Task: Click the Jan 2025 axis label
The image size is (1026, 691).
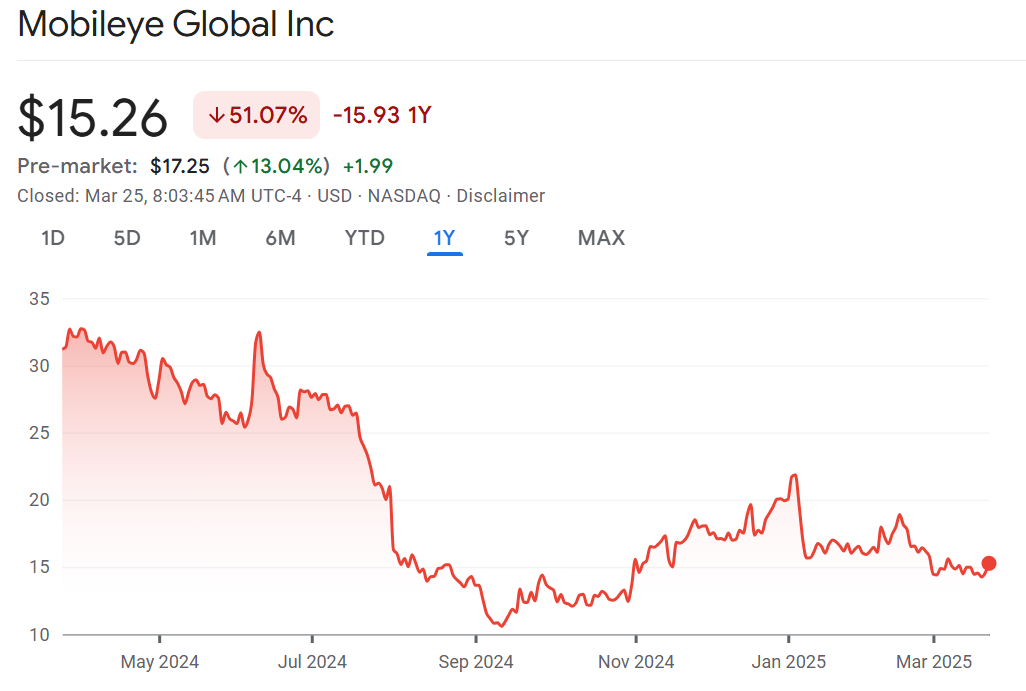Action: point(789,662)
